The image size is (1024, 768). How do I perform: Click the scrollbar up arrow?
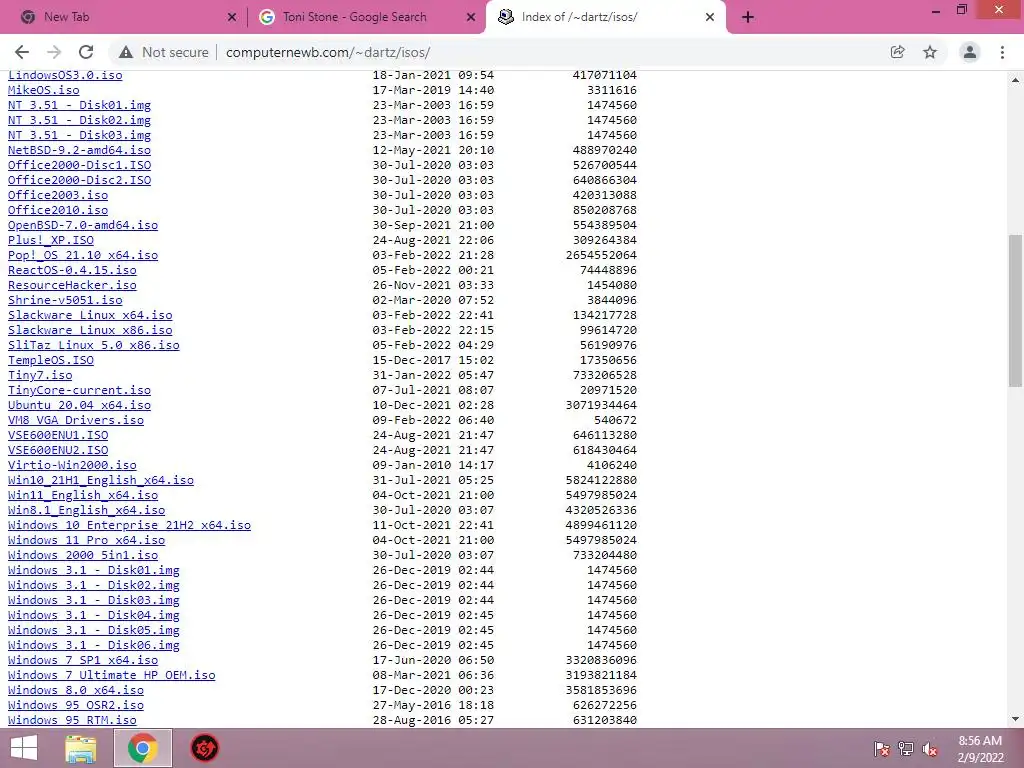pyautogui.click(x=1015, y=80)
